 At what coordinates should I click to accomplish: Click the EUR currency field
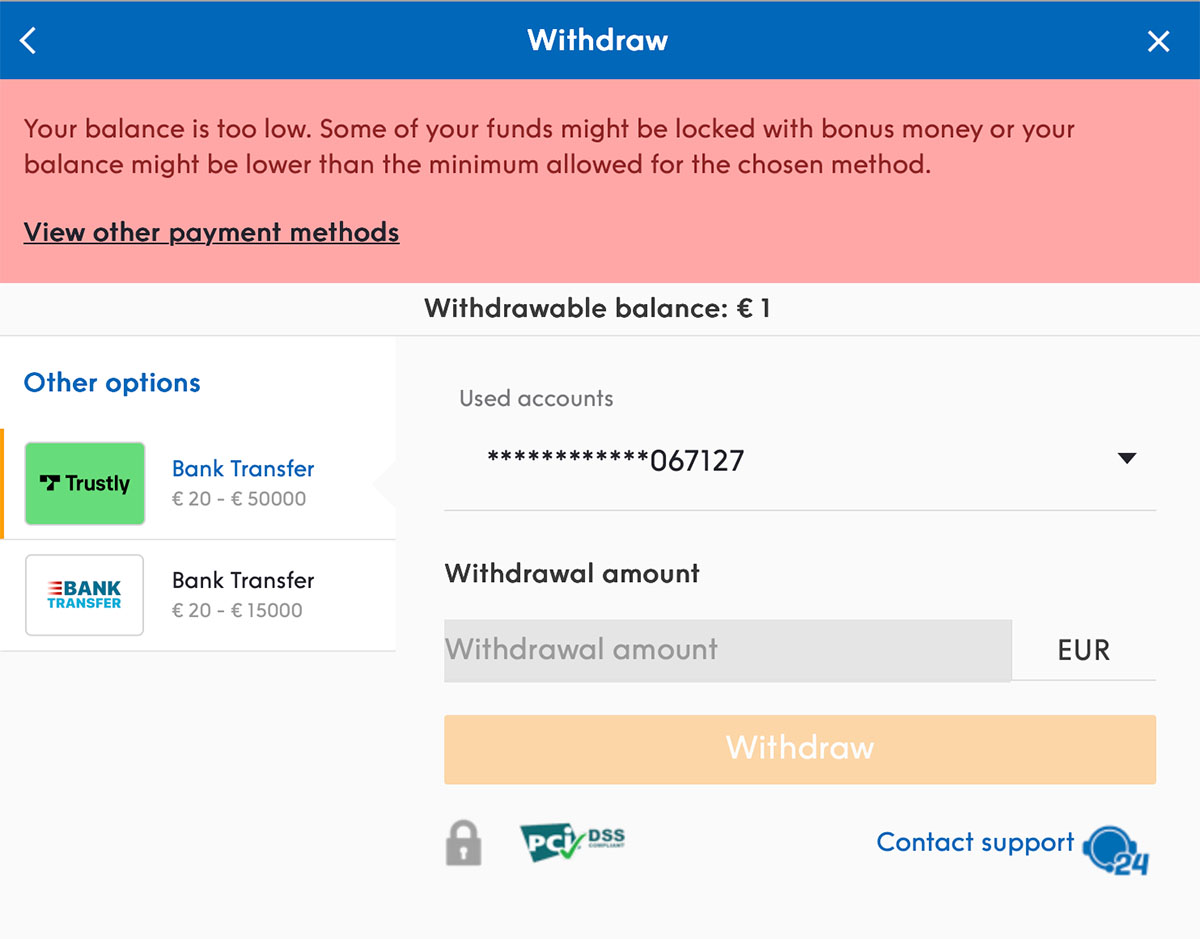(1083, 650)
